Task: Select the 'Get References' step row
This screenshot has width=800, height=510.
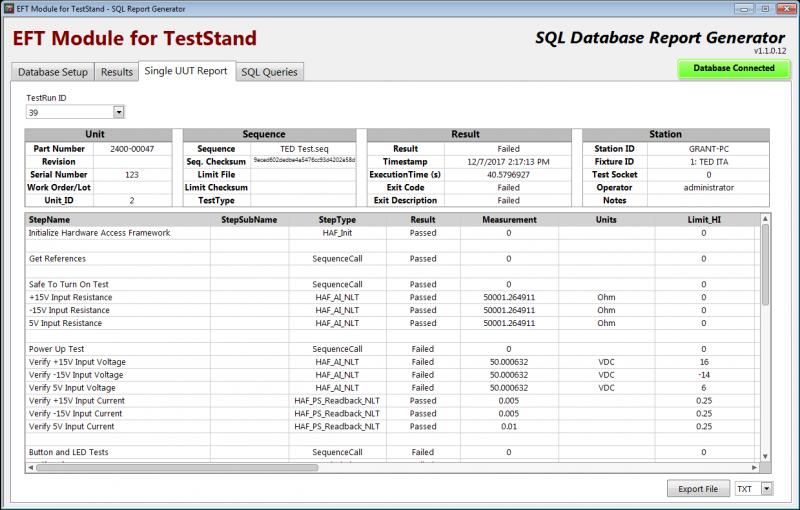Action: (x=390, y=259)
